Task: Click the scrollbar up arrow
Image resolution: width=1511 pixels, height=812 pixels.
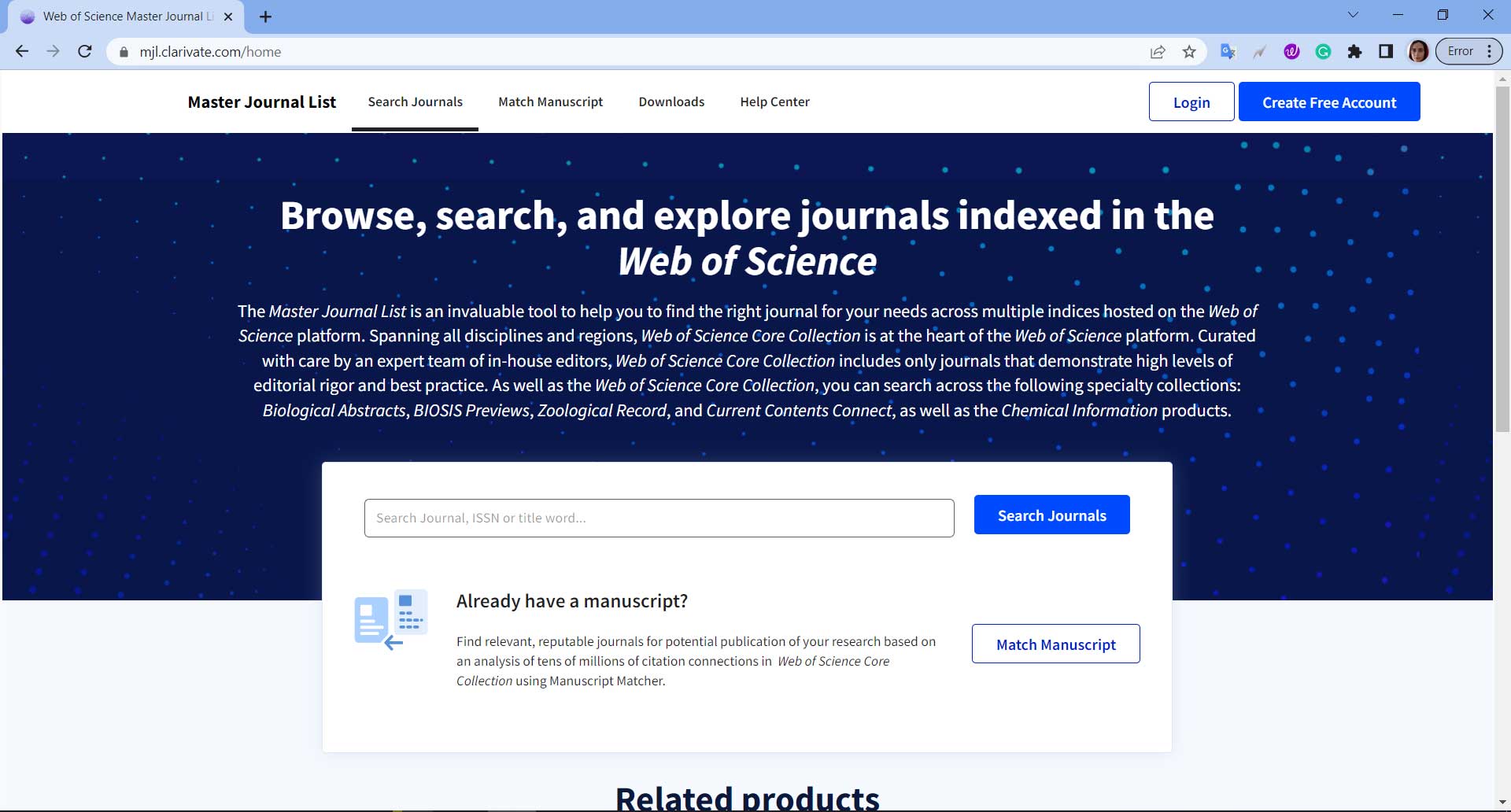Action: click(1502, 79)
